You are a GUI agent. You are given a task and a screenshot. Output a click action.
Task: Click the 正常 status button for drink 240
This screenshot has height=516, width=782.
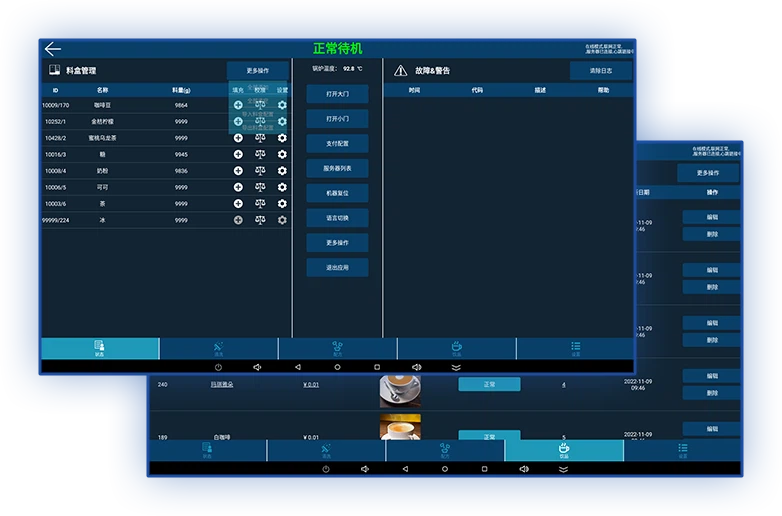coord(489,384)
